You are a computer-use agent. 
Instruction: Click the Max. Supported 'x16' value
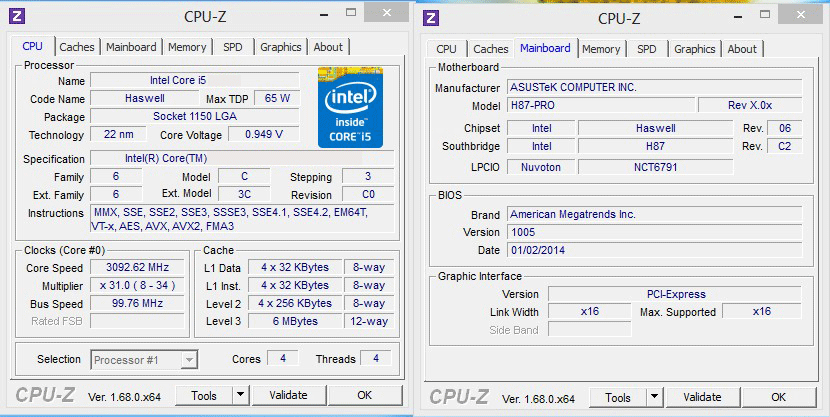pos(762,311)
